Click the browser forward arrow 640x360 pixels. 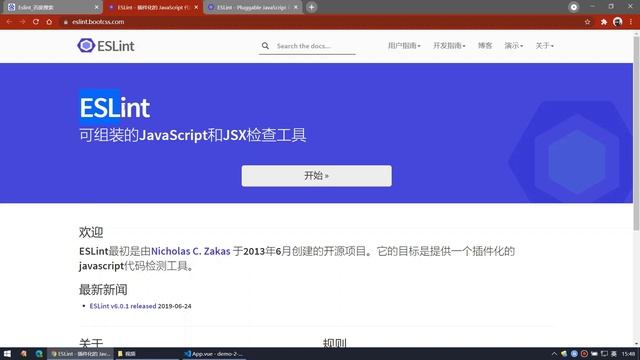[22, 22]
